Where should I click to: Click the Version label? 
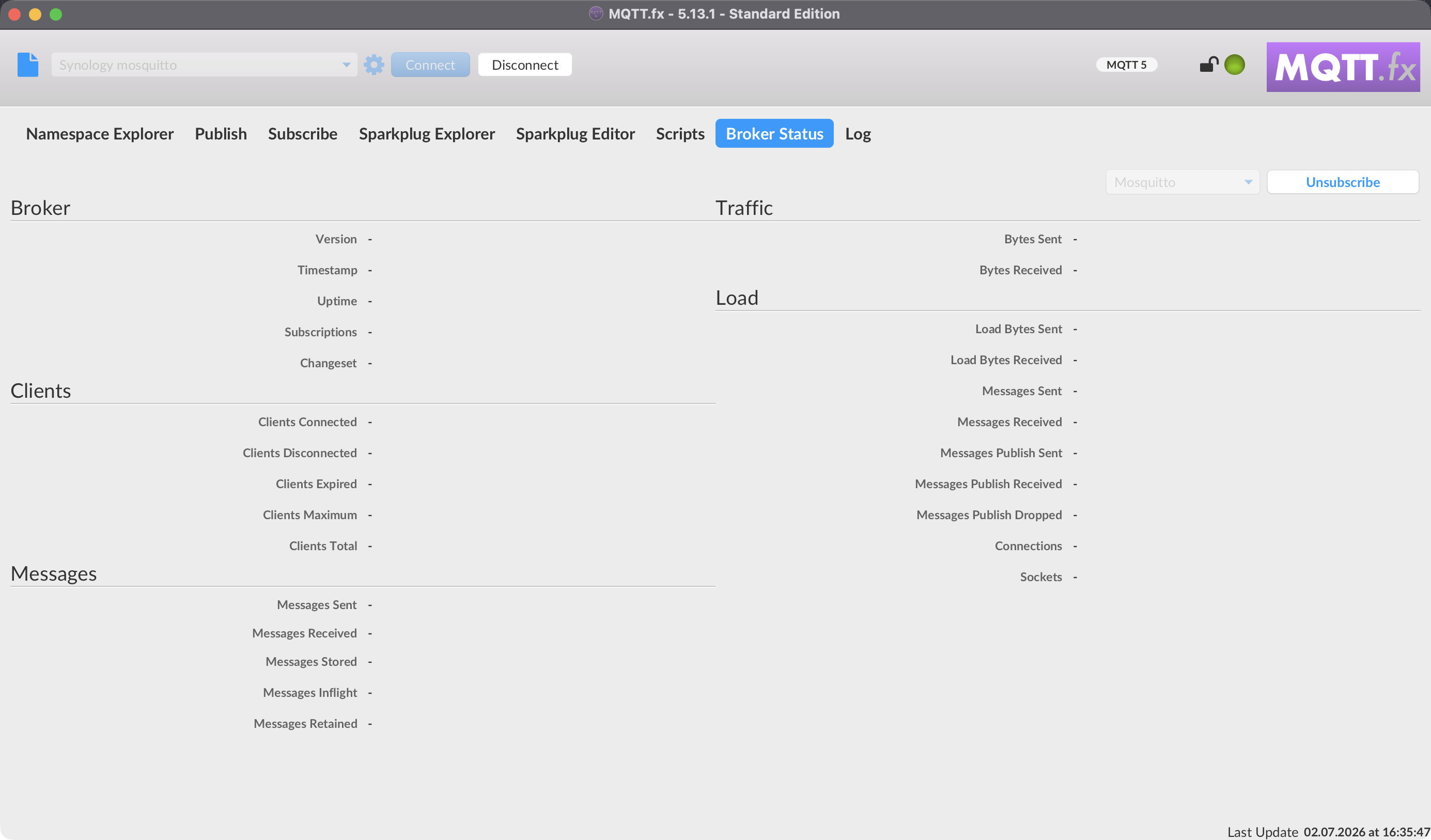[336, 239]
